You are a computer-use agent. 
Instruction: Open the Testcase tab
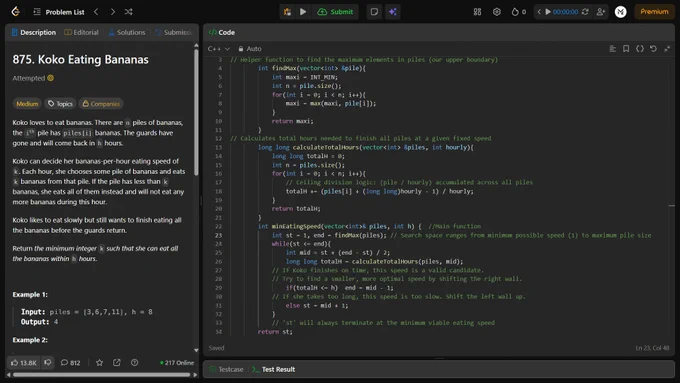226,370
